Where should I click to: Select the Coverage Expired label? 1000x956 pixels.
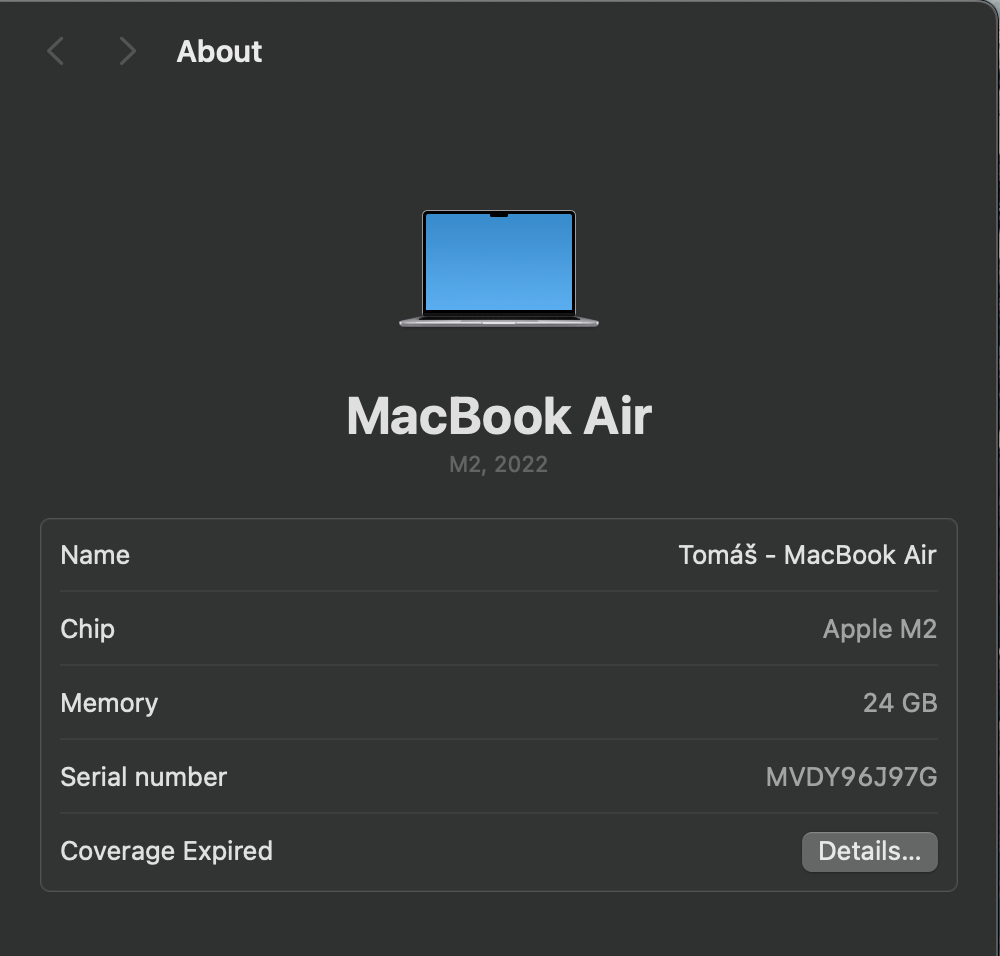pyautogui.click(x=166, y=851)
